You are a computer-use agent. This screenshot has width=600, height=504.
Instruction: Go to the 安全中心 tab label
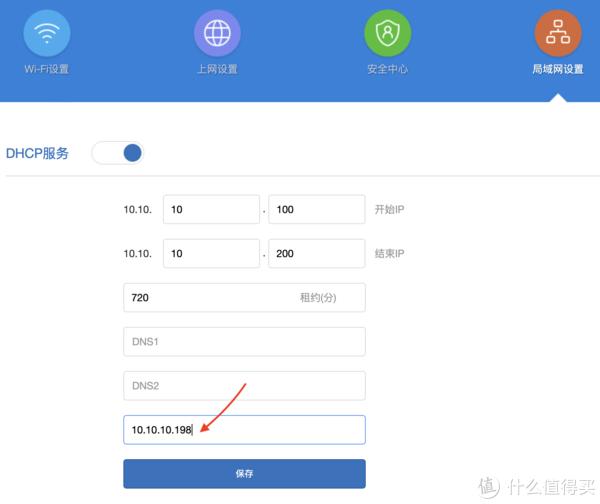(387, 70)
